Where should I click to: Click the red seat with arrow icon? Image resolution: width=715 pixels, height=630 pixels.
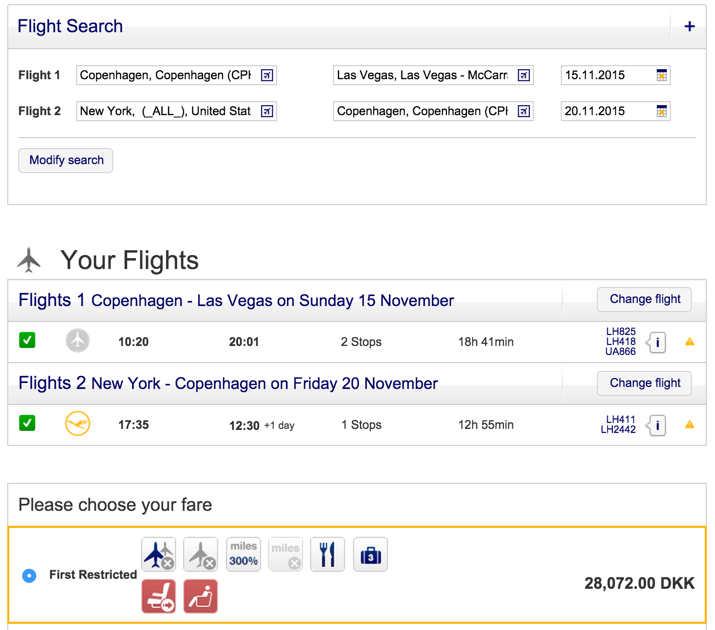click(x=159, y=596)
